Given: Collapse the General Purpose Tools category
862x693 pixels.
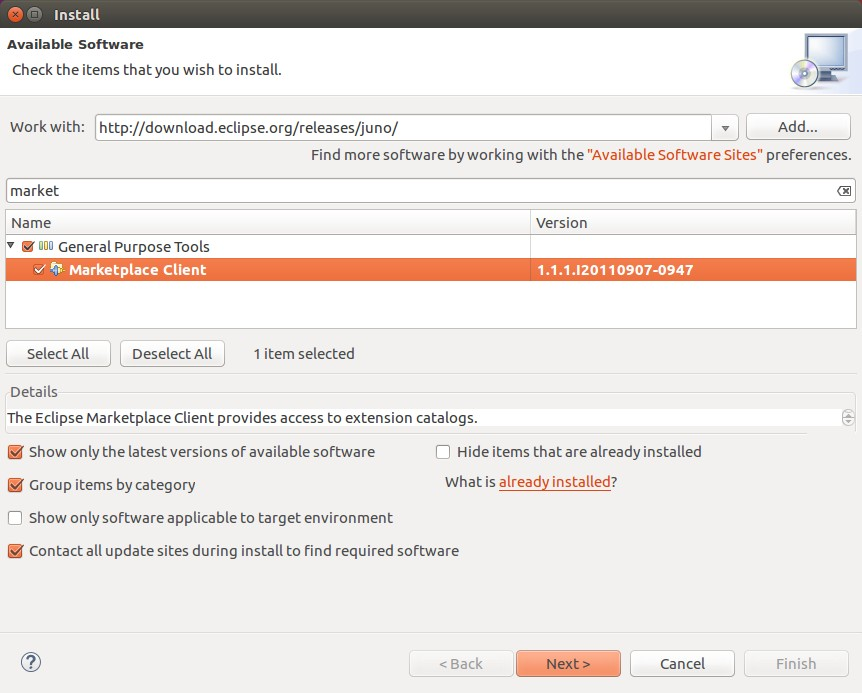Looking at the screenshot, I should (x=11, y=245).
